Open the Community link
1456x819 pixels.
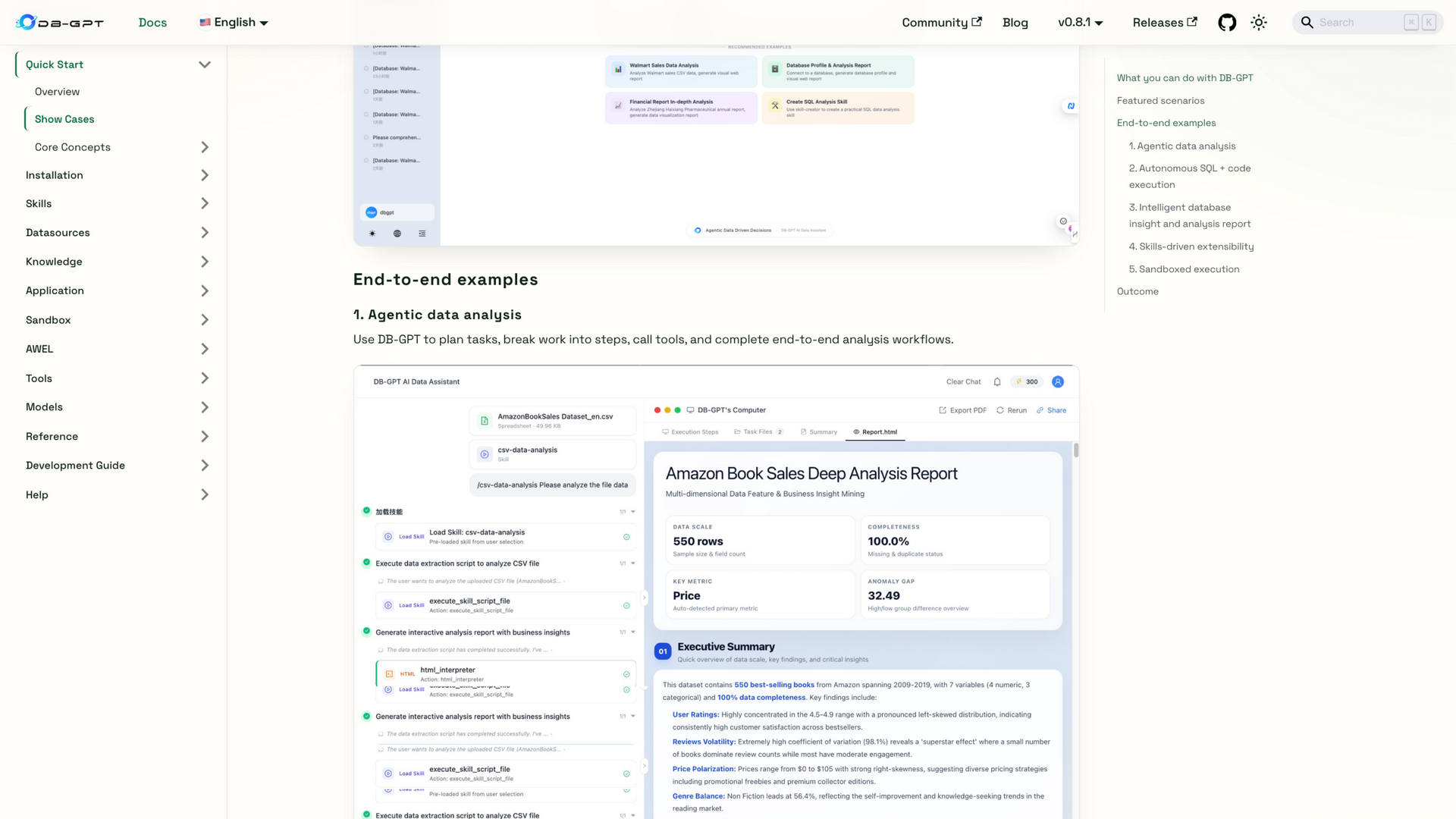click(941, 23)
